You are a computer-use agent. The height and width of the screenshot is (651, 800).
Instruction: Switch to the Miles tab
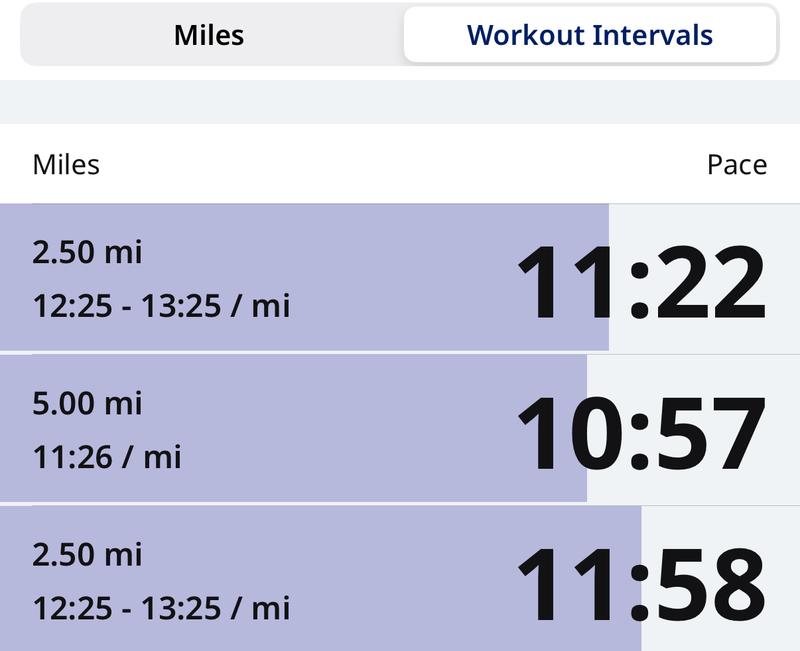tap(209, 36)
